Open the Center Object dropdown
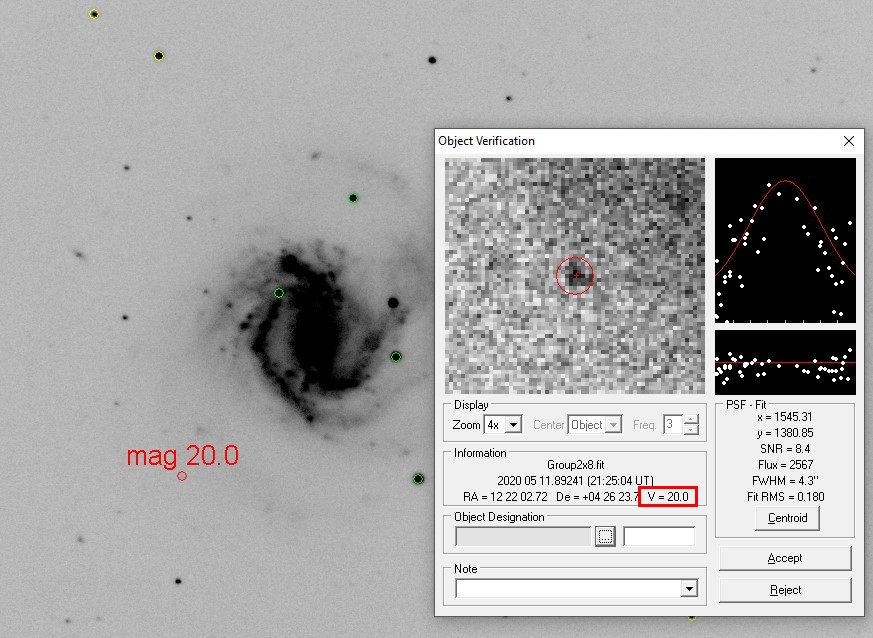This screenshot has height=638, width=873. (x=613, y=425)
